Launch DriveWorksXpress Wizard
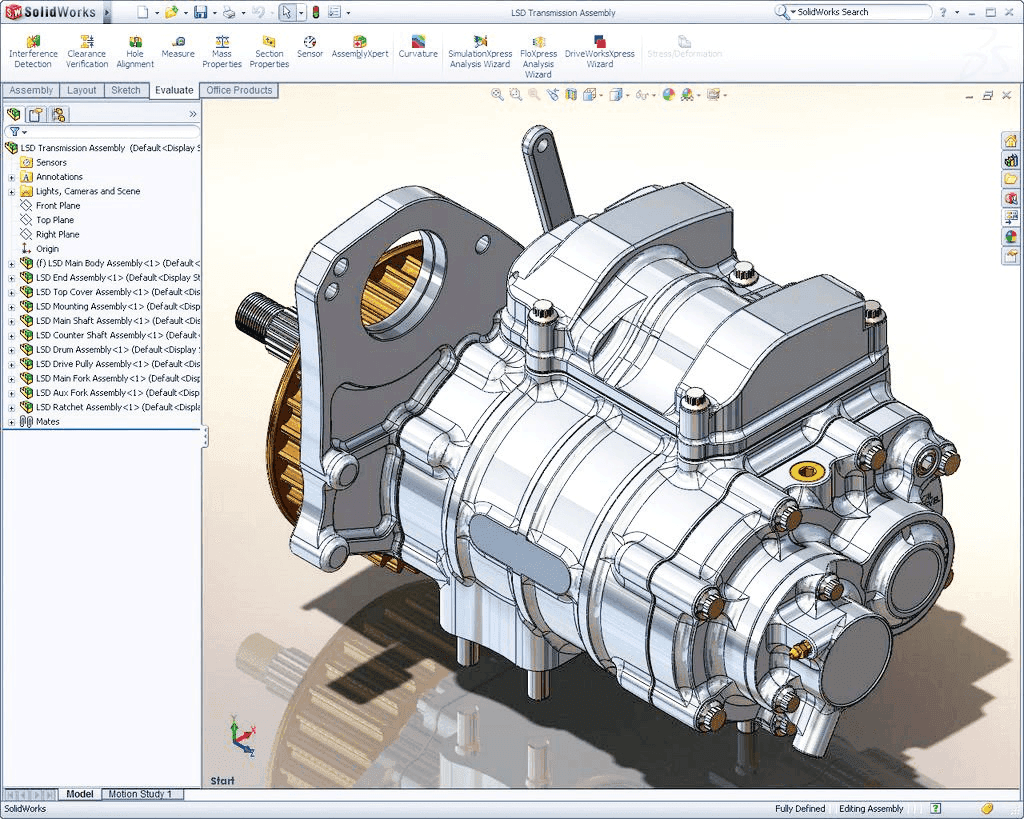 (600, 51)
